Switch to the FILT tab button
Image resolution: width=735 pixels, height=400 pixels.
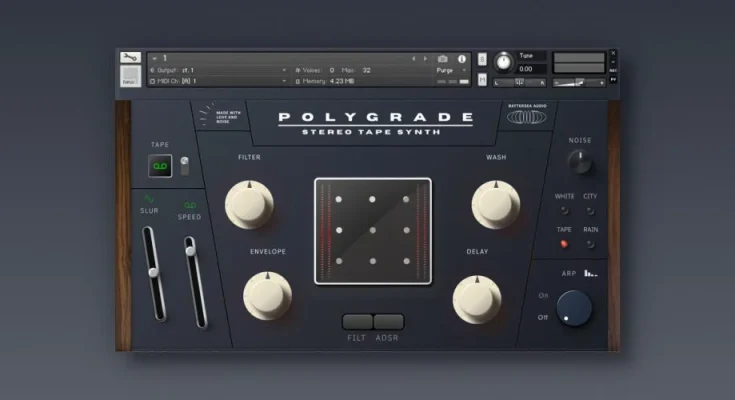357,322
